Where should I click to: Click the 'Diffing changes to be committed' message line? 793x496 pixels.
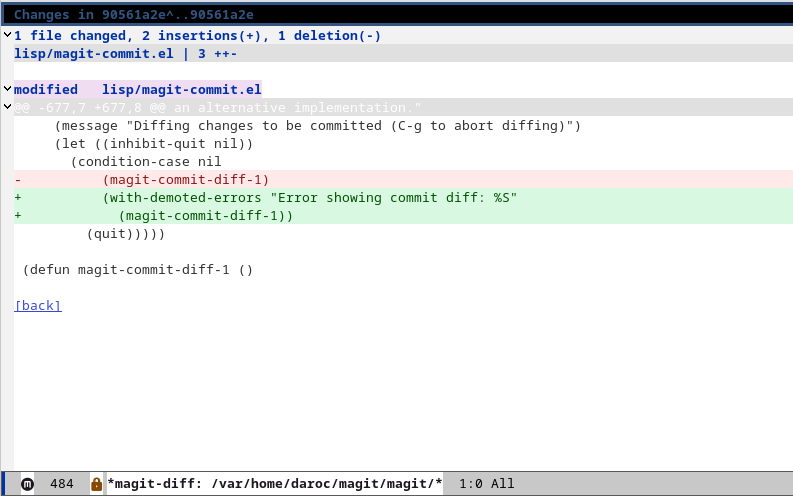(318, 126)
